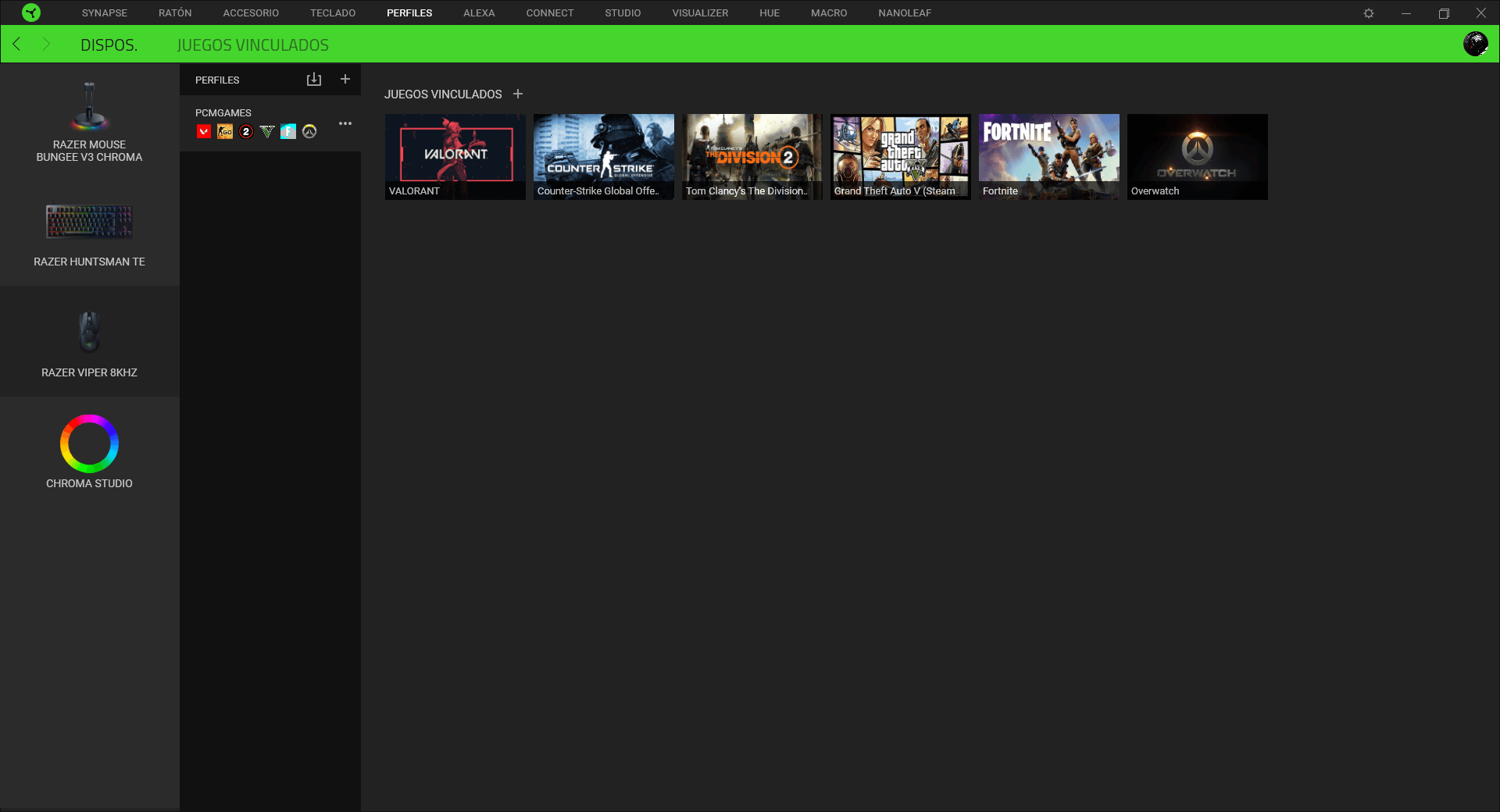The height and width of the screenshot is (812, 1500).
Task: Click the Fortnite icon under PCMGAMES
Action: pos(288,132)
